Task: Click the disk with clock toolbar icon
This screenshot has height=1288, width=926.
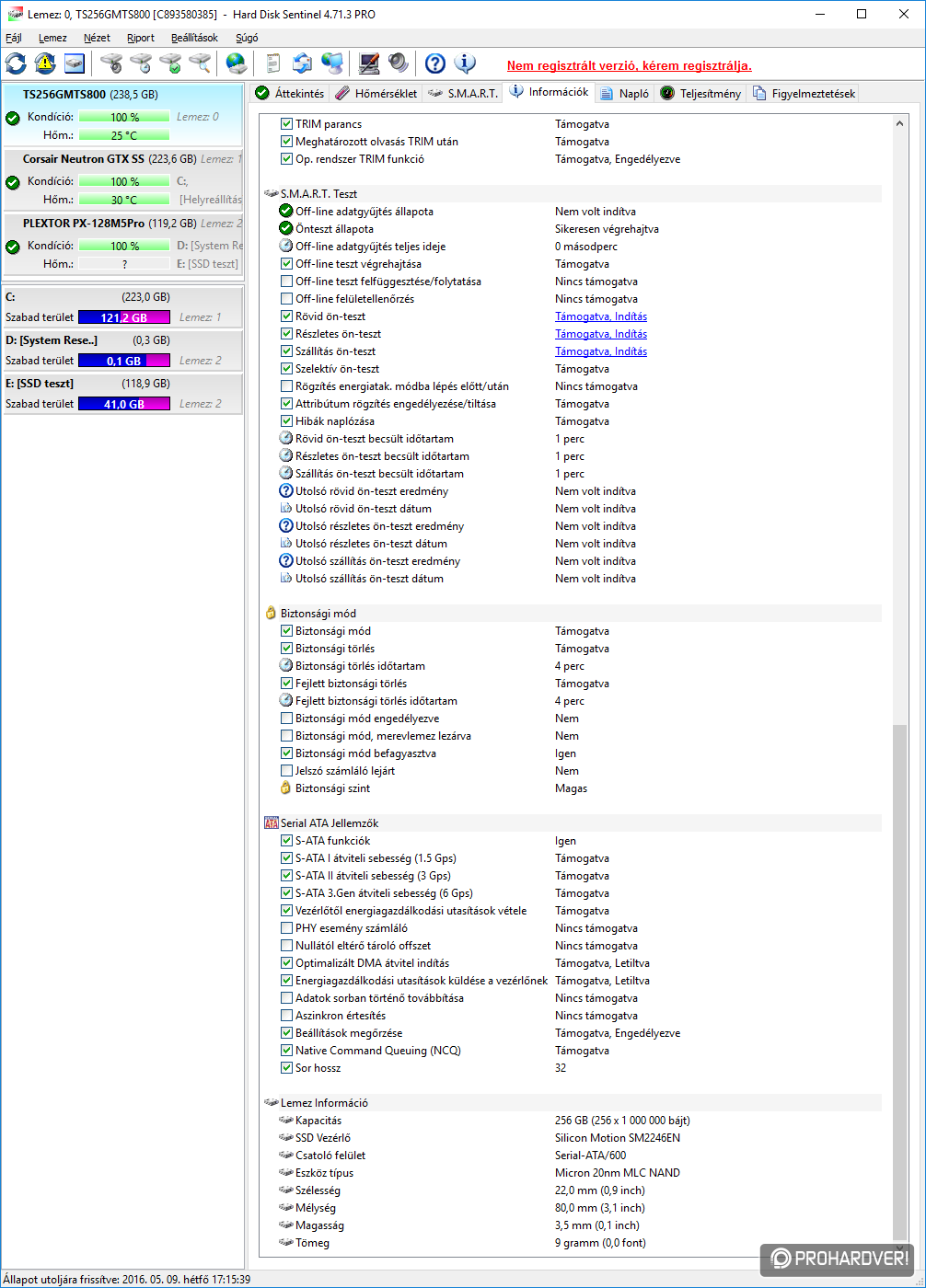Action: pos(141,63)
